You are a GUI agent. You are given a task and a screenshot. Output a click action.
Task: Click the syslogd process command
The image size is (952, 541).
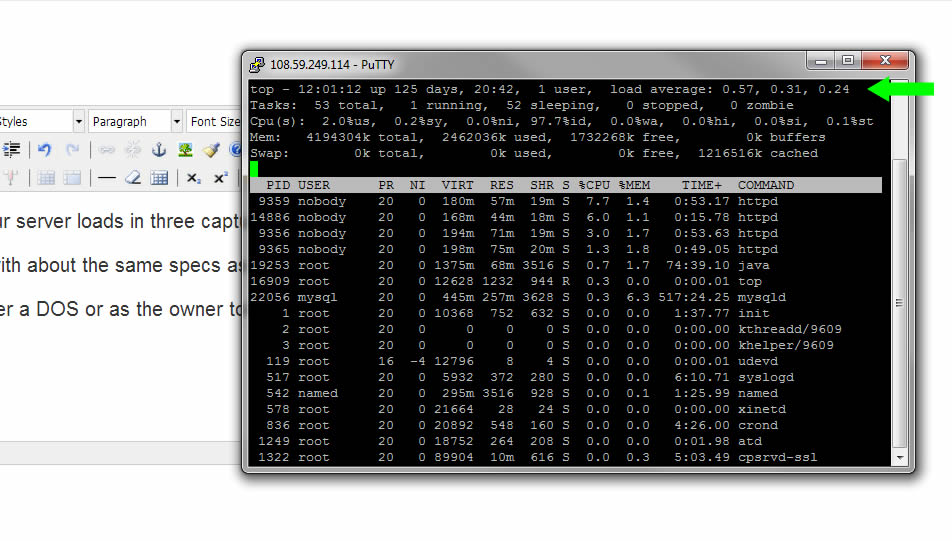click(766, 377)
